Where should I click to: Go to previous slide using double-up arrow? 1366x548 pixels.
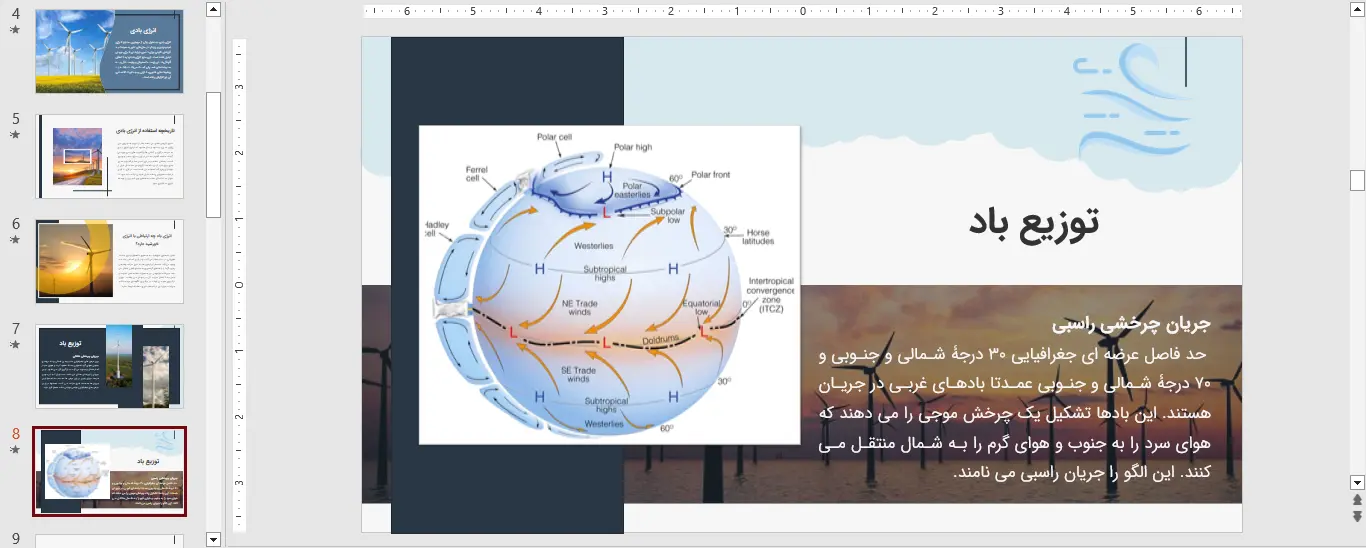(1357, 499)
